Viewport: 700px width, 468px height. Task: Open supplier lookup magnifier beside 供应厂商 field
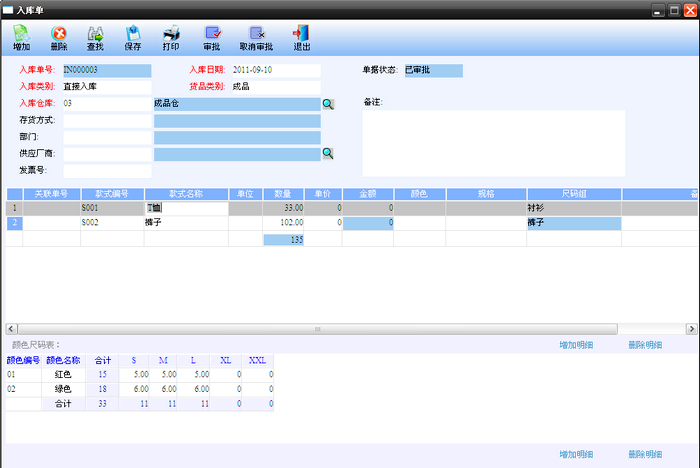click(x=327, y=153)
